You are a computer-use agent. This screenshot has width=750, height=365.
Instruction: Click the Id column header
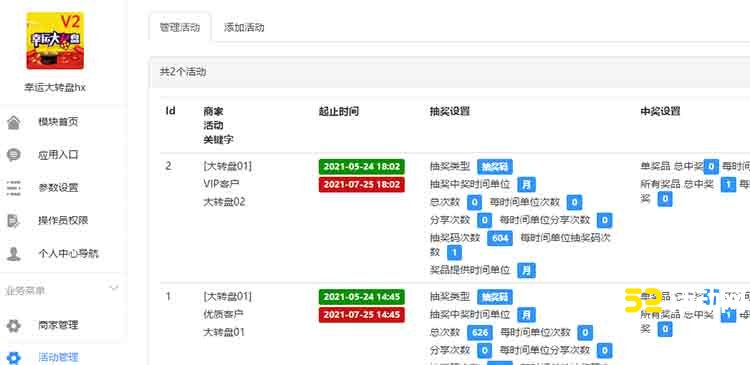[x=170, y=111]
